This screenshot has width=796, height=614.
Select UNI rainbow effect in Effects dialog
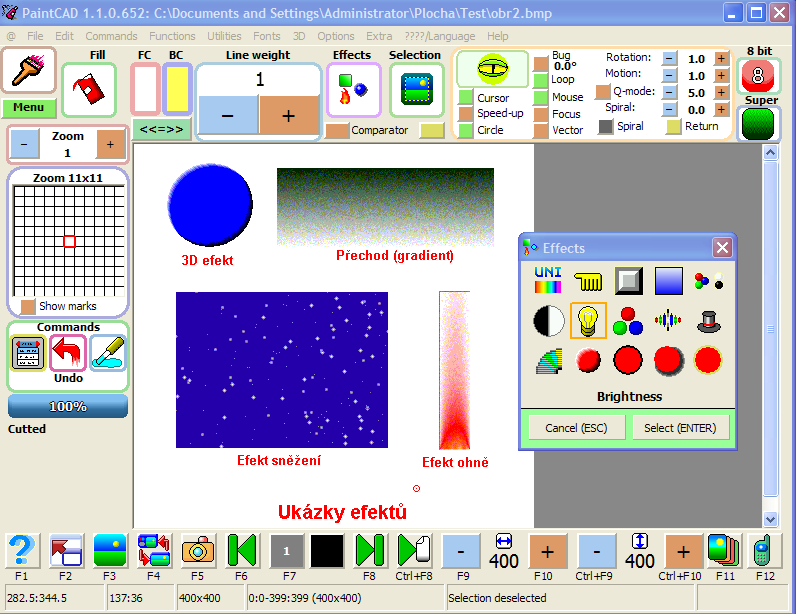pos(548,280)
